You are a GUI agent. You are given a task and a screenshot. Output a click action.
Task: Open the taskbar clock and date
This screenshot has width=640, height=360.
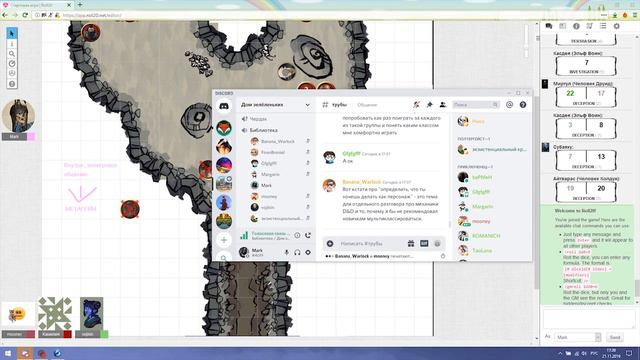pos(611,353)
